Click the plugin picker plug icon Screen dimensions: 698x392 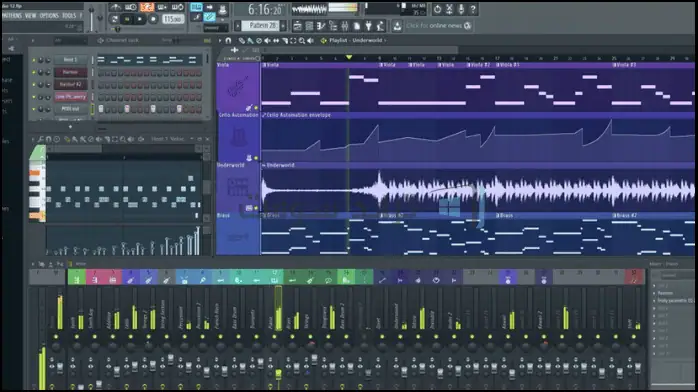[368, 26]
